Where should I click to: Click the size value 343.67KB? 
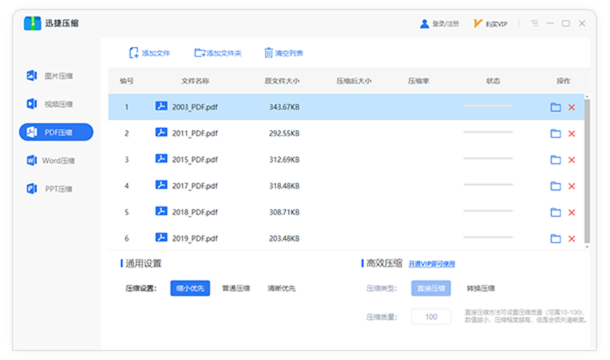click(x=284, y=107)
